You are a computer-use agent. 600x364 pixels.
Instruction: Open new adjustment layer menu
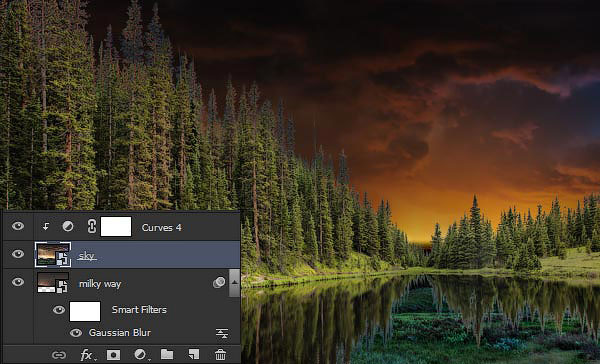click(141, 355)
